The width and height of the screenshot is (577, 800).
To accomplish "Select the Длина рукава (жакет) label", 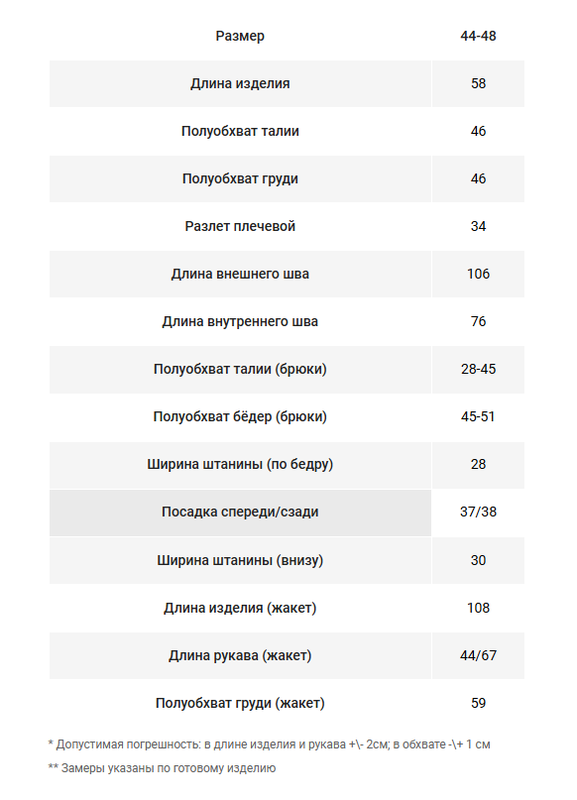I will pyautogui.click(x=240, y=656).
